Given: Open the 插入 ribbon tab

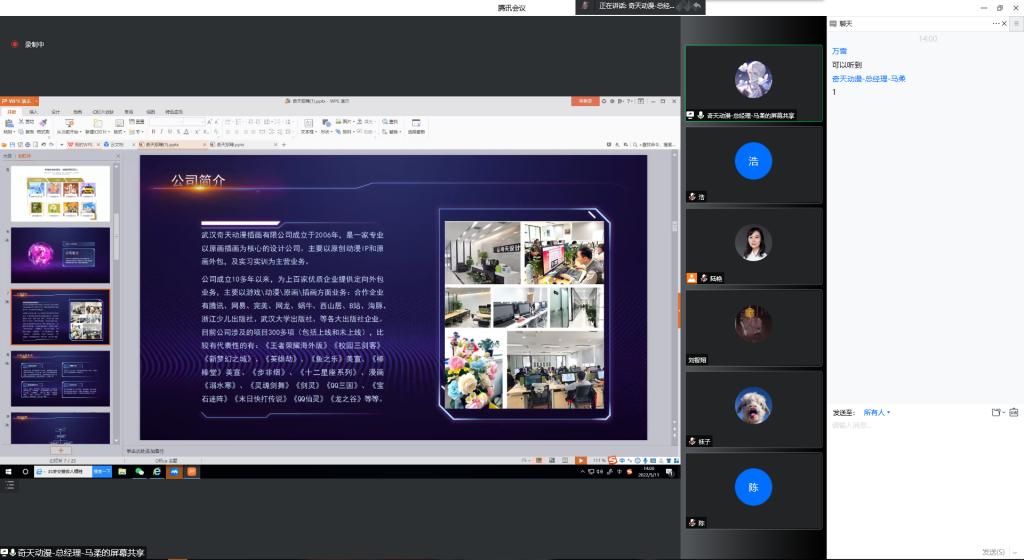Looking at the screenshot, I should pos(34,112).
